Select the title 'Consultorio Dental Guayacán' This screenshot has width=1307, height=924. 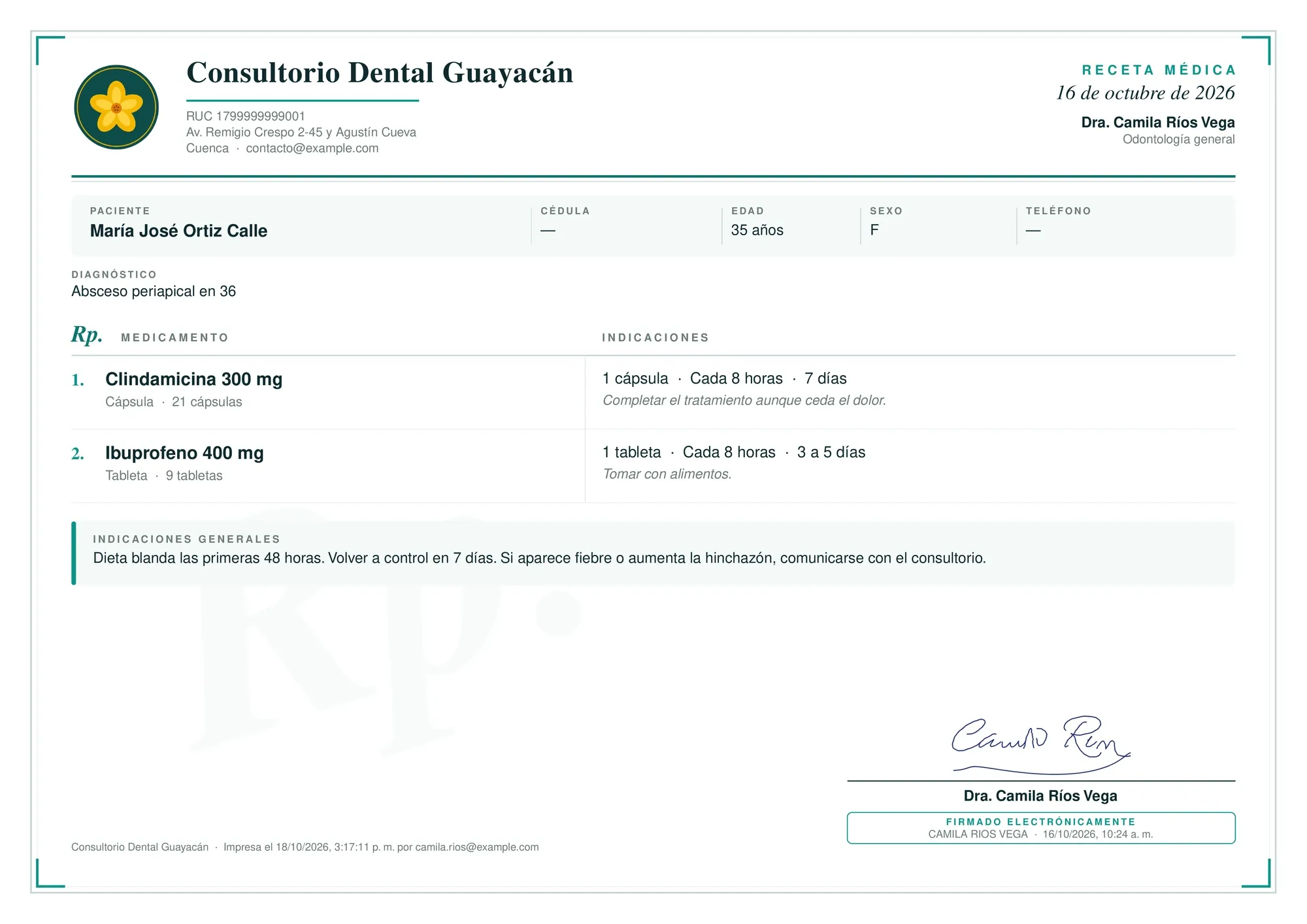[380, 73]
